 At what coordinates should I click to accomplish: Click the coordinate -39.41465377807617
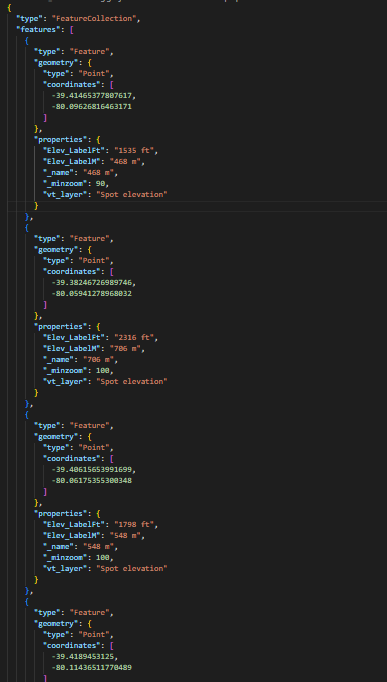(93, 95)
